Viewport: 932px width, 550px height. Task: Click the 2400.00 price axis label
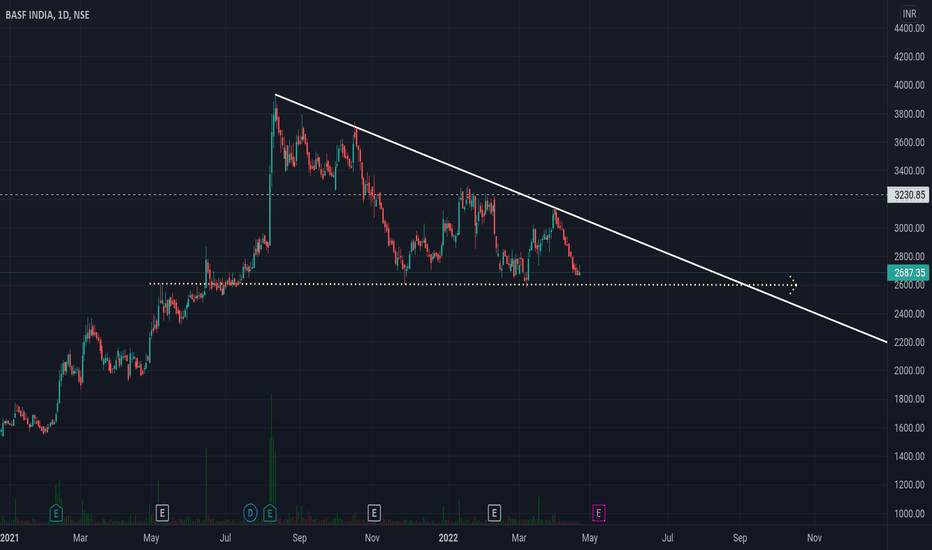point(909,313)
